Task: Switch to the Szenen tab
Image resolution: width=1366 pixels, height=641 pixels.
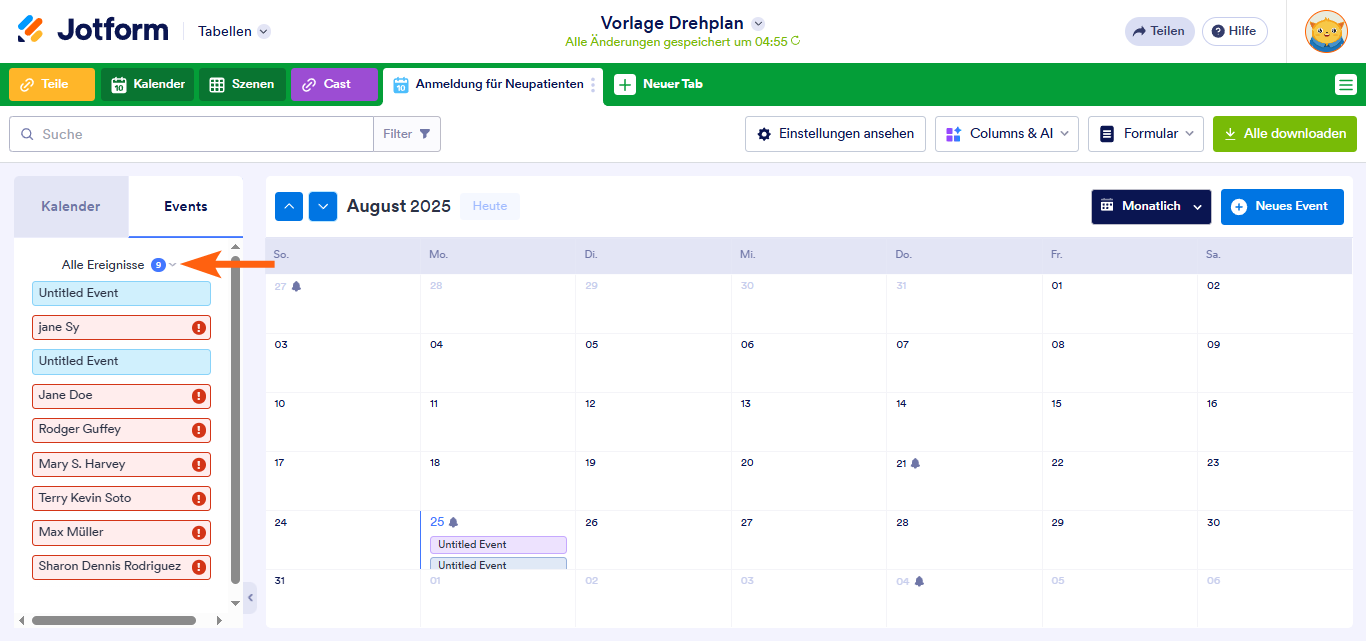Action: [242, 85]
